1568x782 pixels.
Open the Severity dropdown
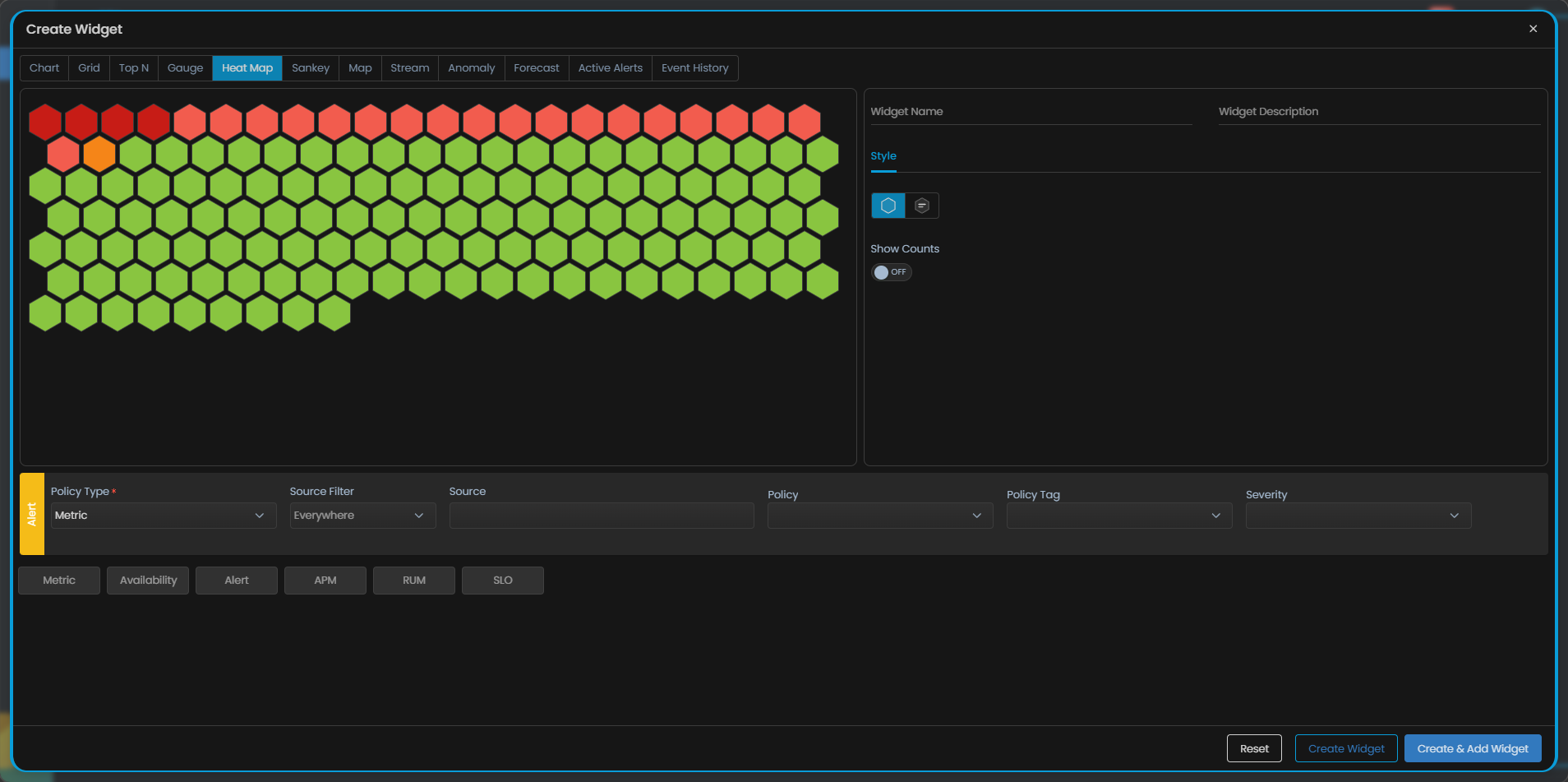click(x=1358, y=516)
